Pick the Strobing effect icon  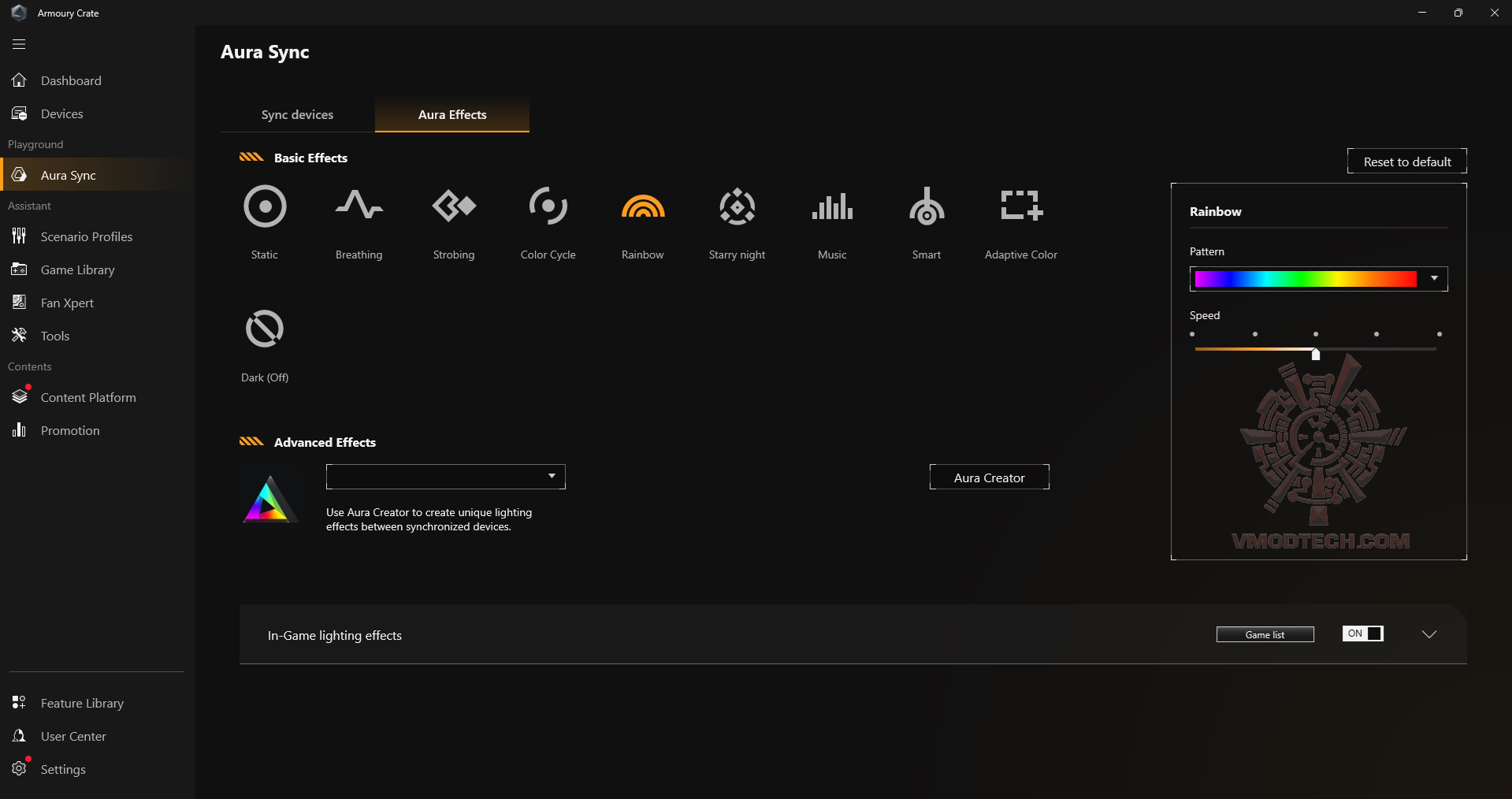coord(454,206)
